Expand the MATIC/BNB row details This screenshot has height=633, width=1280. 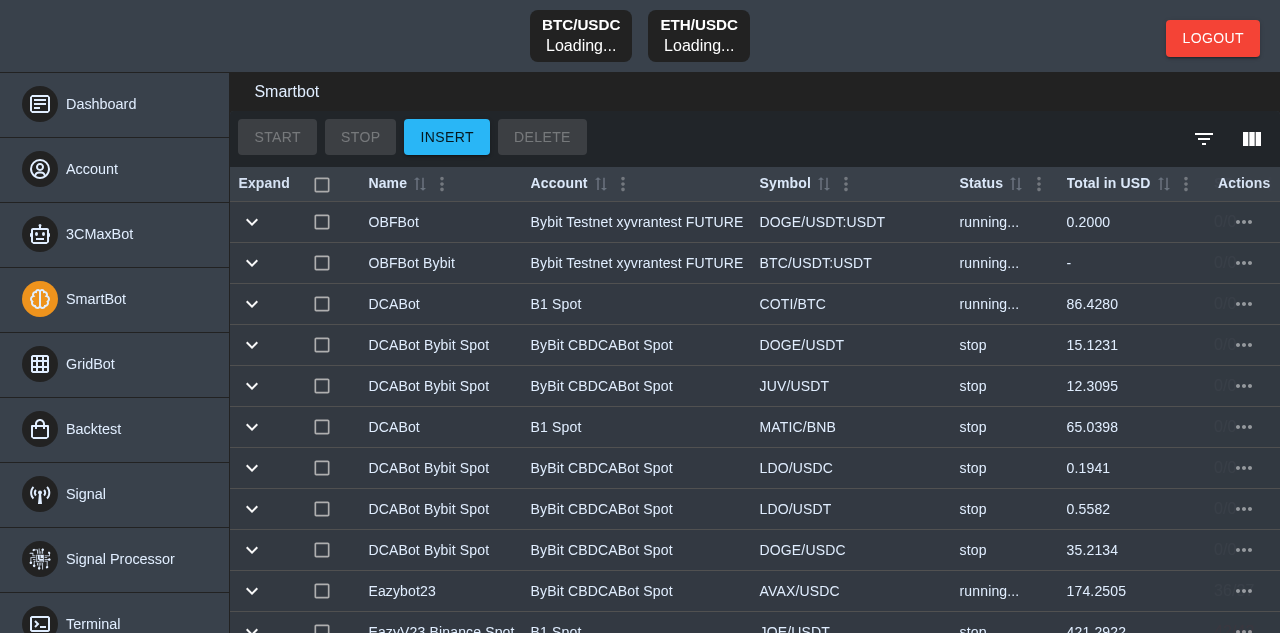(252, 427)
